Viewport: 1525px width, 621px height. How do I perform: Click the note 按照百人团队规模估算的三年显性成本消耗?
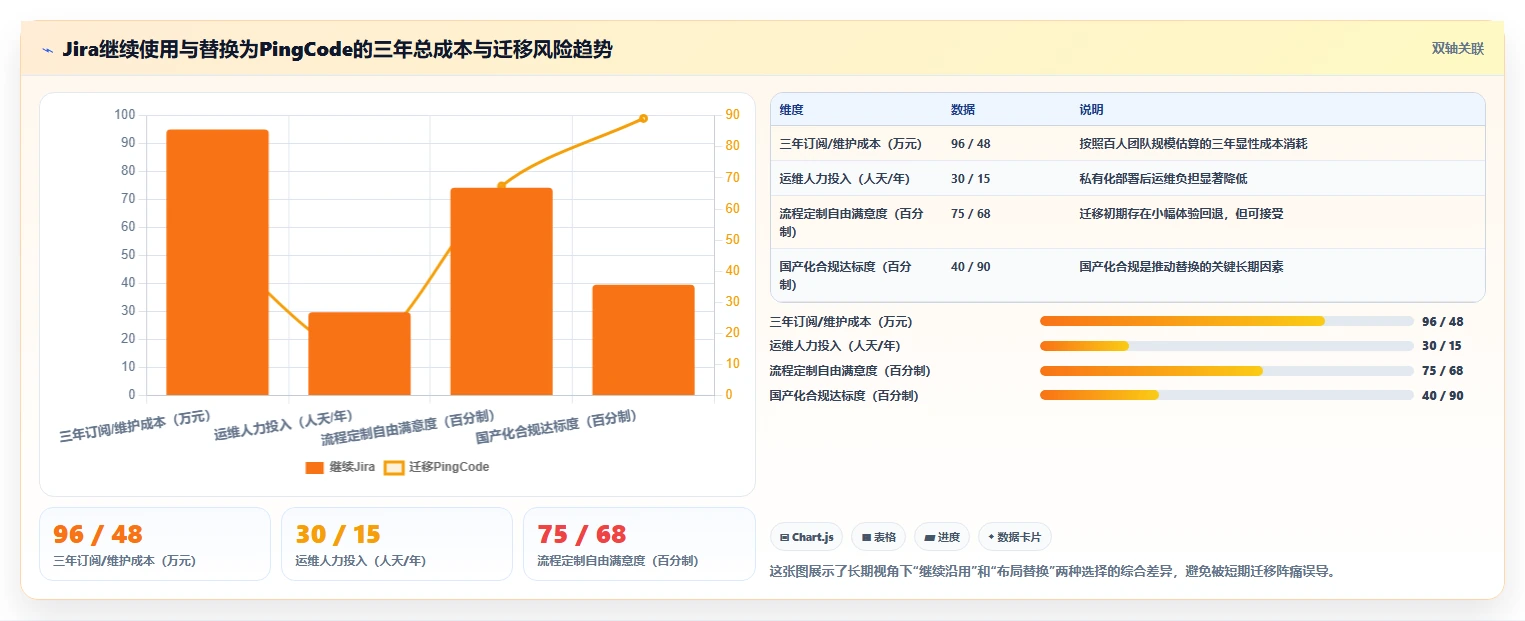[1193, 143]
